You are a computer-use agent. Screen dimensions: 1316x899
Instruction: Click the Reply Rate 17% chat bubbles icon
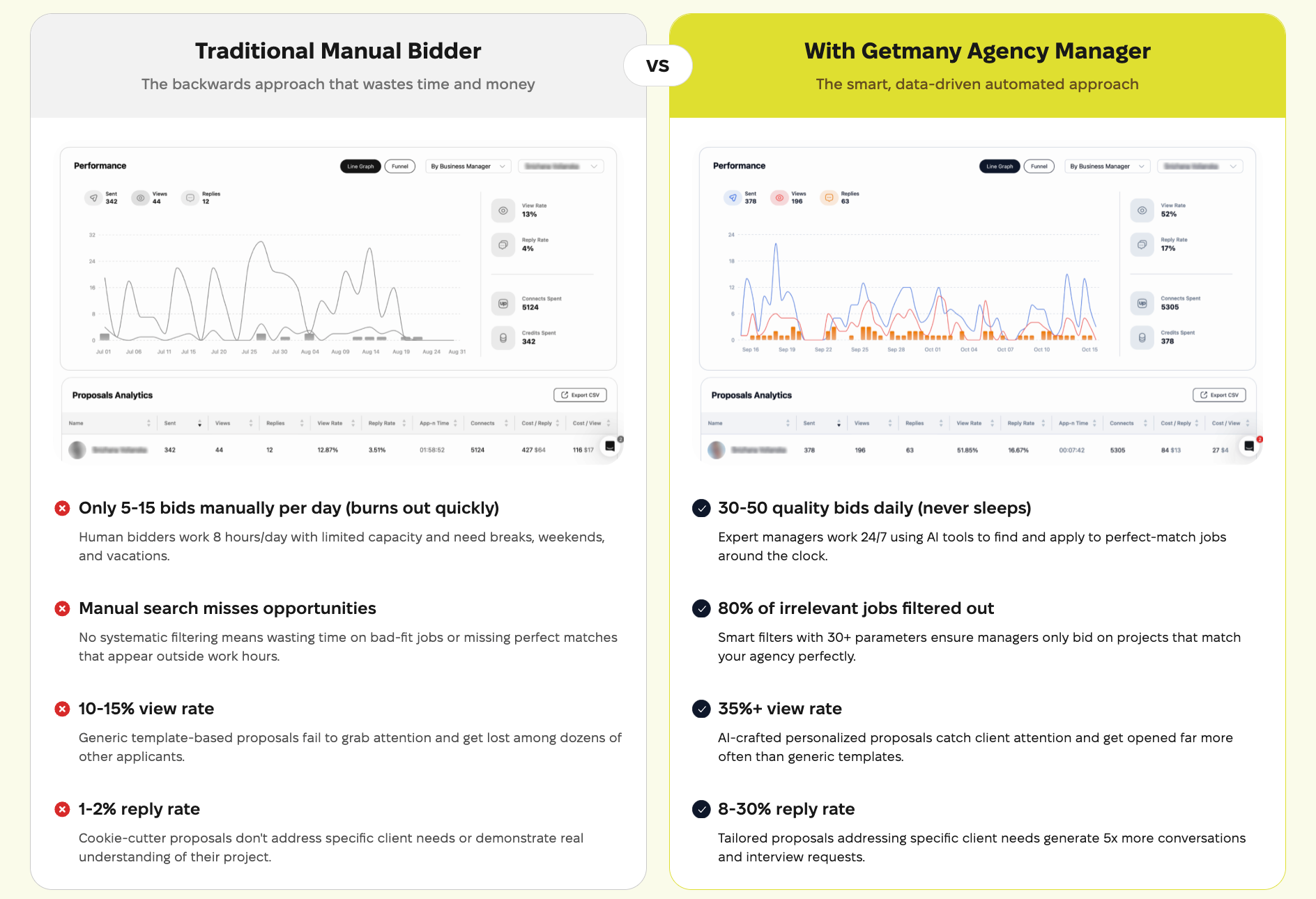(x=1142, y=245)
